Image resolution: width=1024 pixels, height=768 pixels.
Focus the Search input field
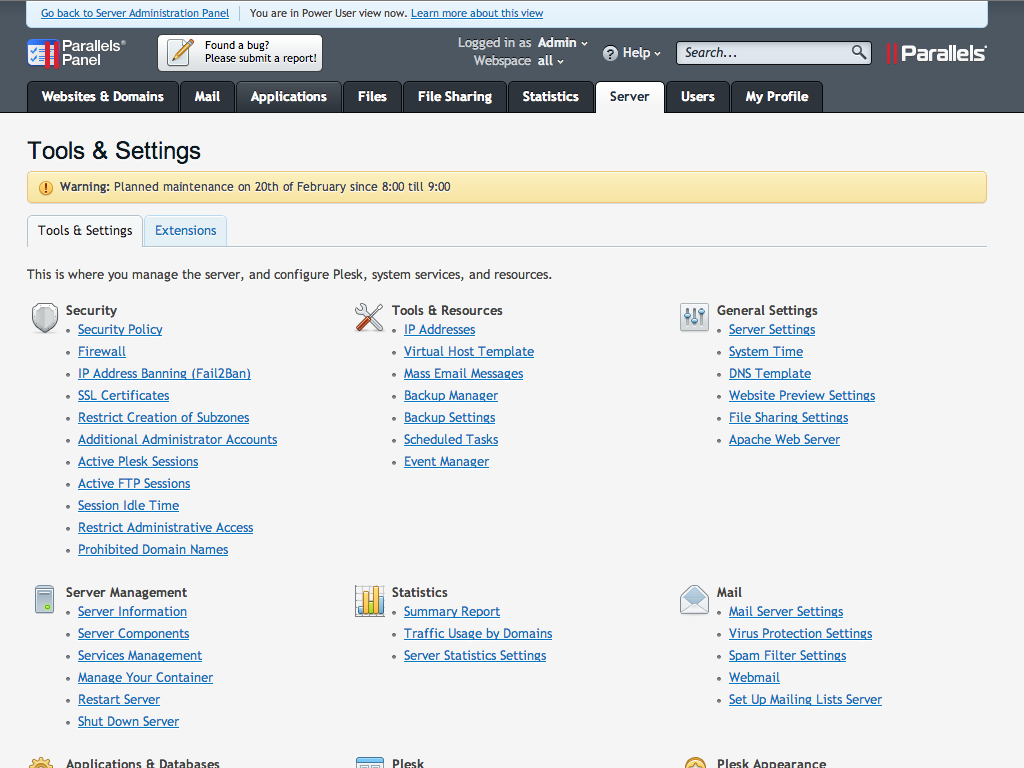point(764,53)
